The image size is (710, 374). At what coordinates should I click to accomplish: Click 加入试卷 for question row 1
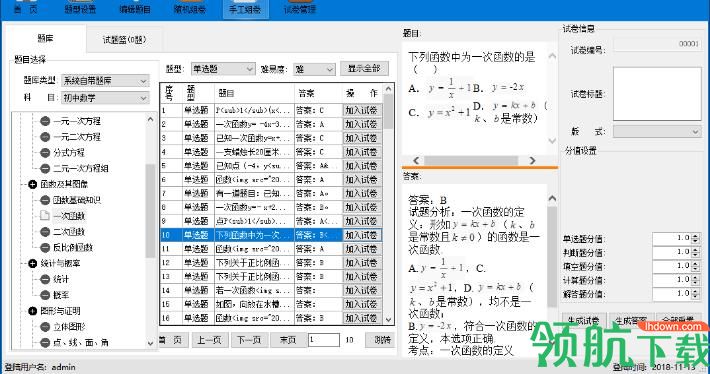coord(361,110)
